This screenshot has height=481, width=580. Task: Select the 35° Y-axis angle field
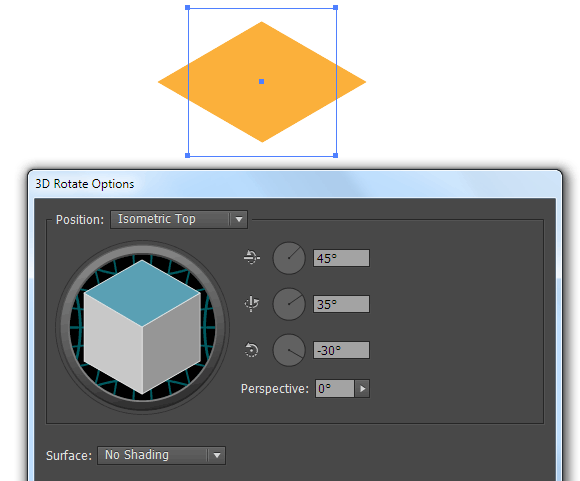pyautogui.click(x=341, y=304)
